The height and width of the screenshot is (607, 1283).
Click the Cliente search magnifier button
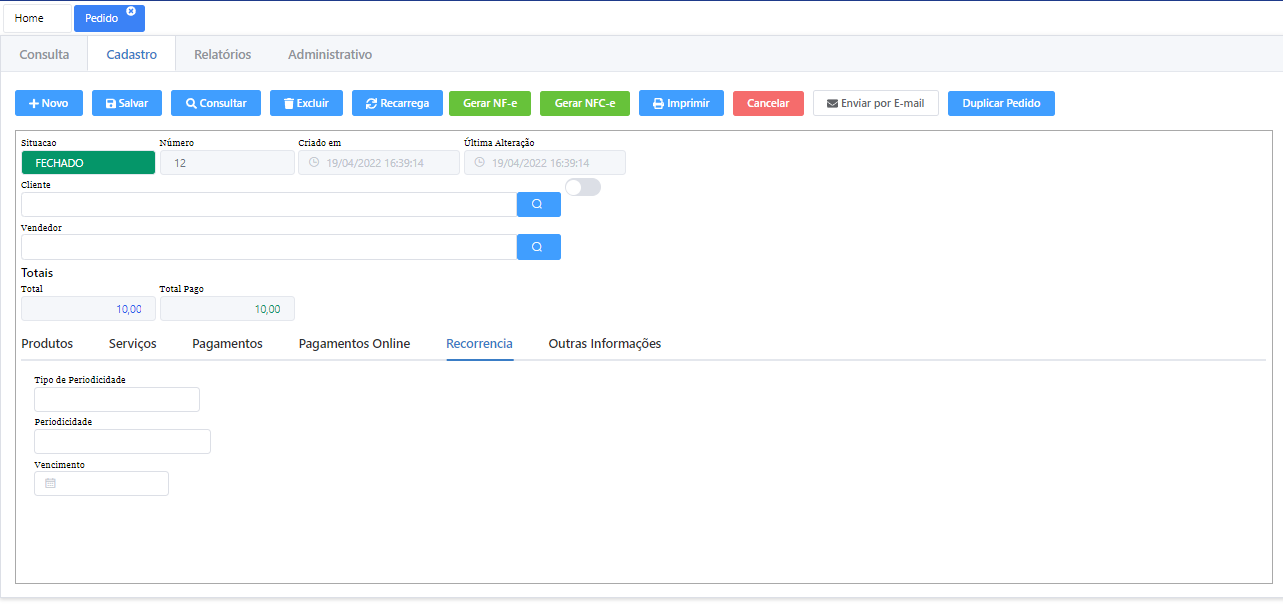coord(538,204)
